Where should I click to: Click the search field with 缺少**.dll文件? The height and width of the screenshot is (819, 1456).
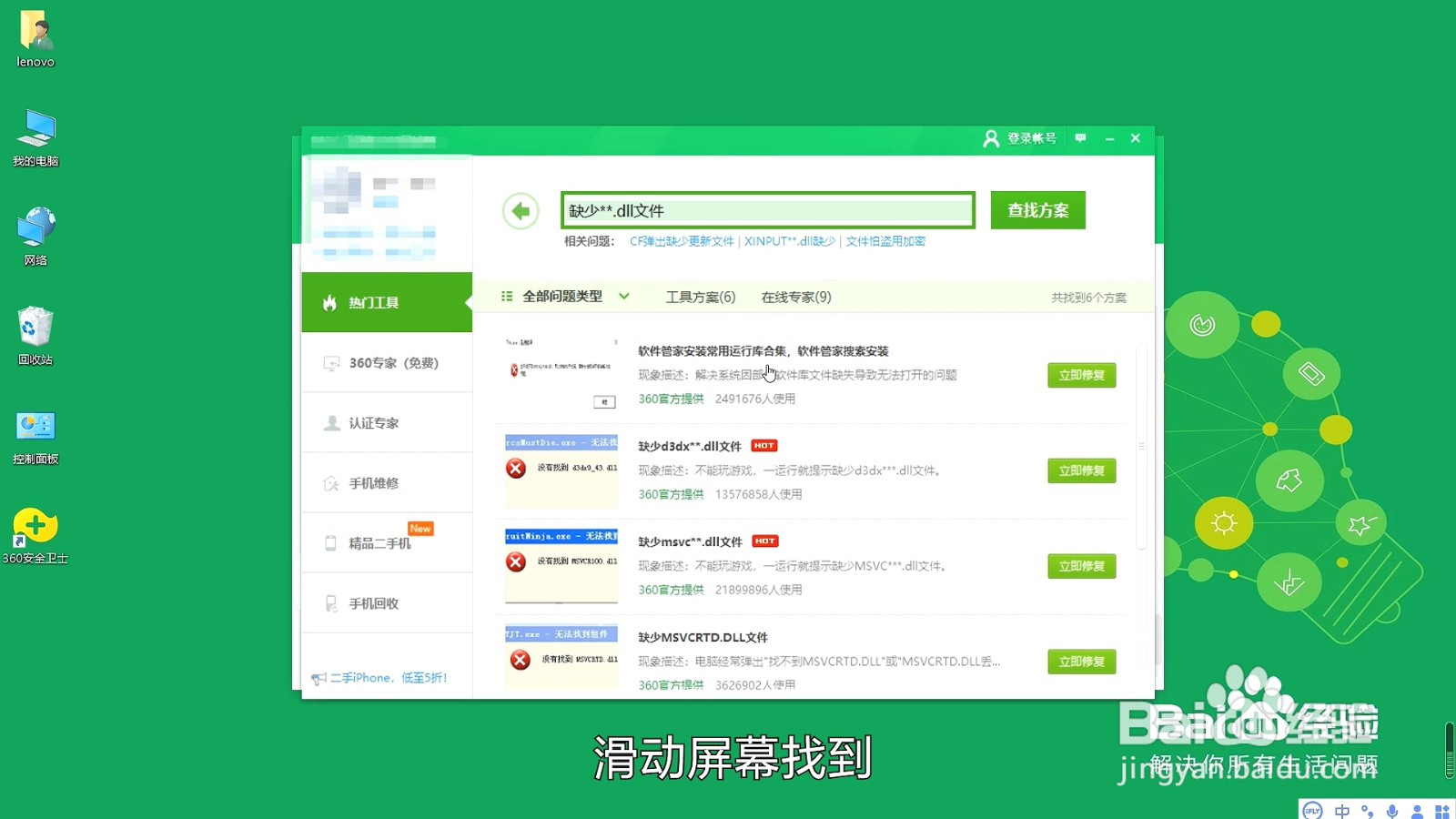click(768, 210)
